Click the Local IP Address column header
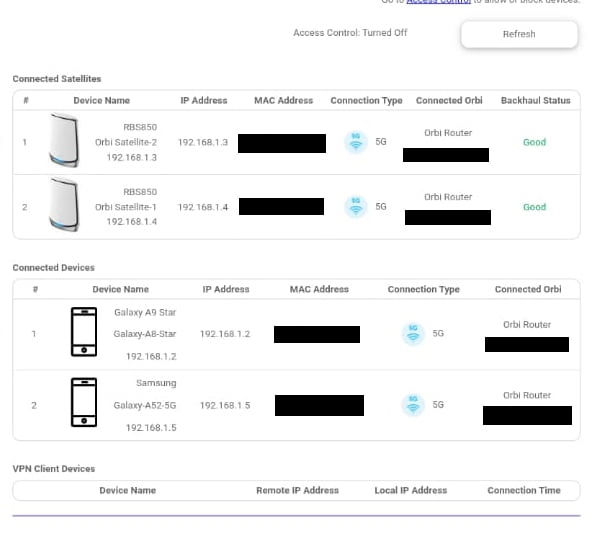Viewport: 605px width, 559px height. (411, 490)
